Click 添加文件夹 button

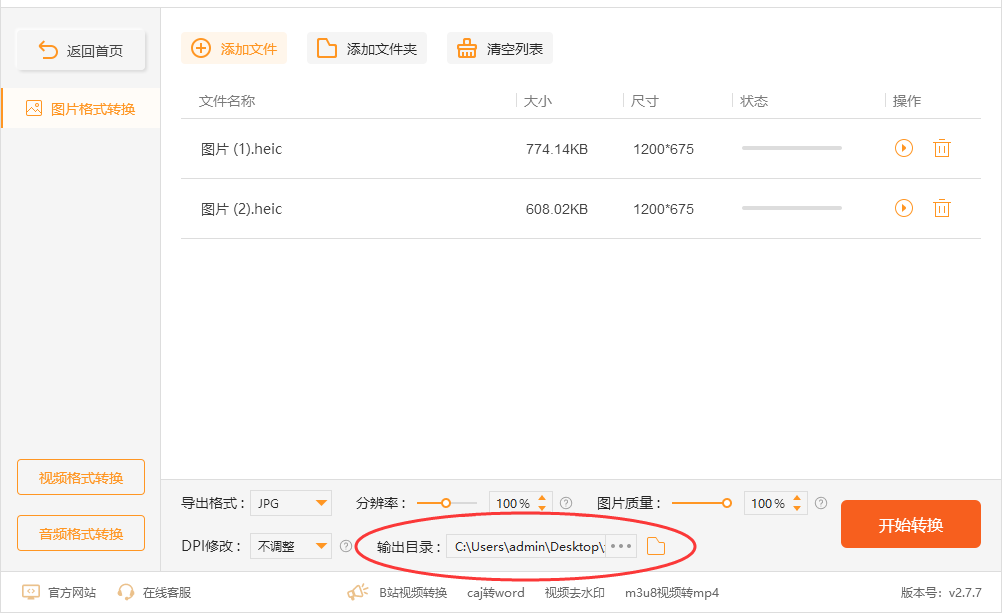coord(367,49)
